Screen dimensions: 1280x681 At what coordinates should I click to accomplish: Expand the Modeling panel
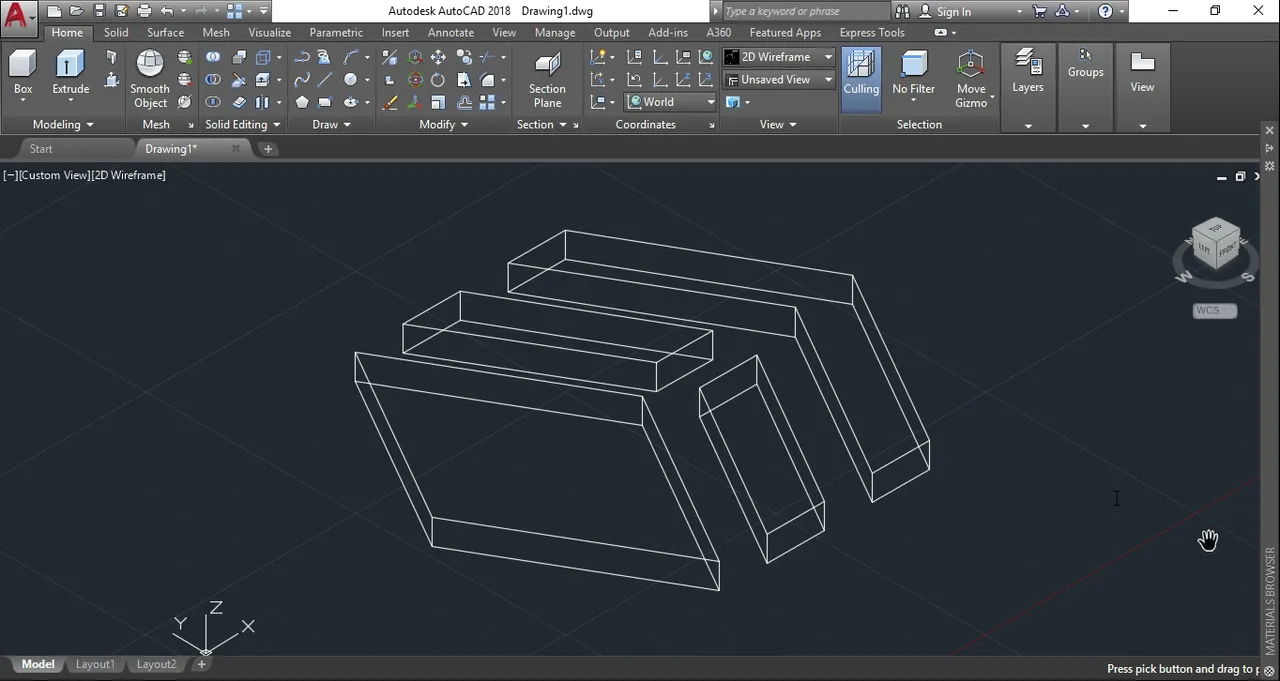tap(63, 124)
